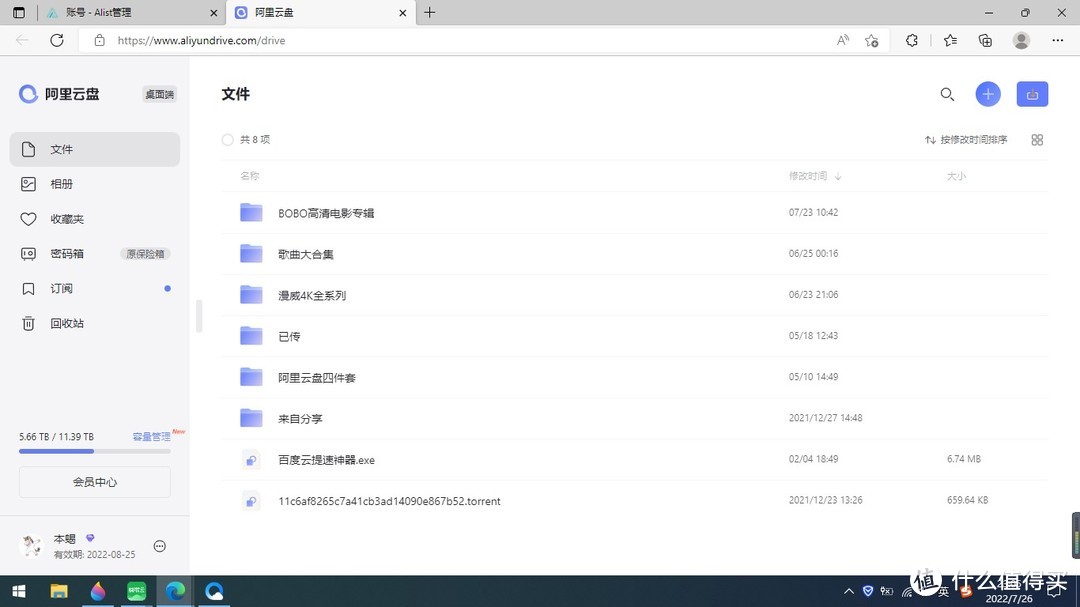This screenshot has width=1080, height=607.
Task: Open the search icon at the top
Action: coord(947,94)
